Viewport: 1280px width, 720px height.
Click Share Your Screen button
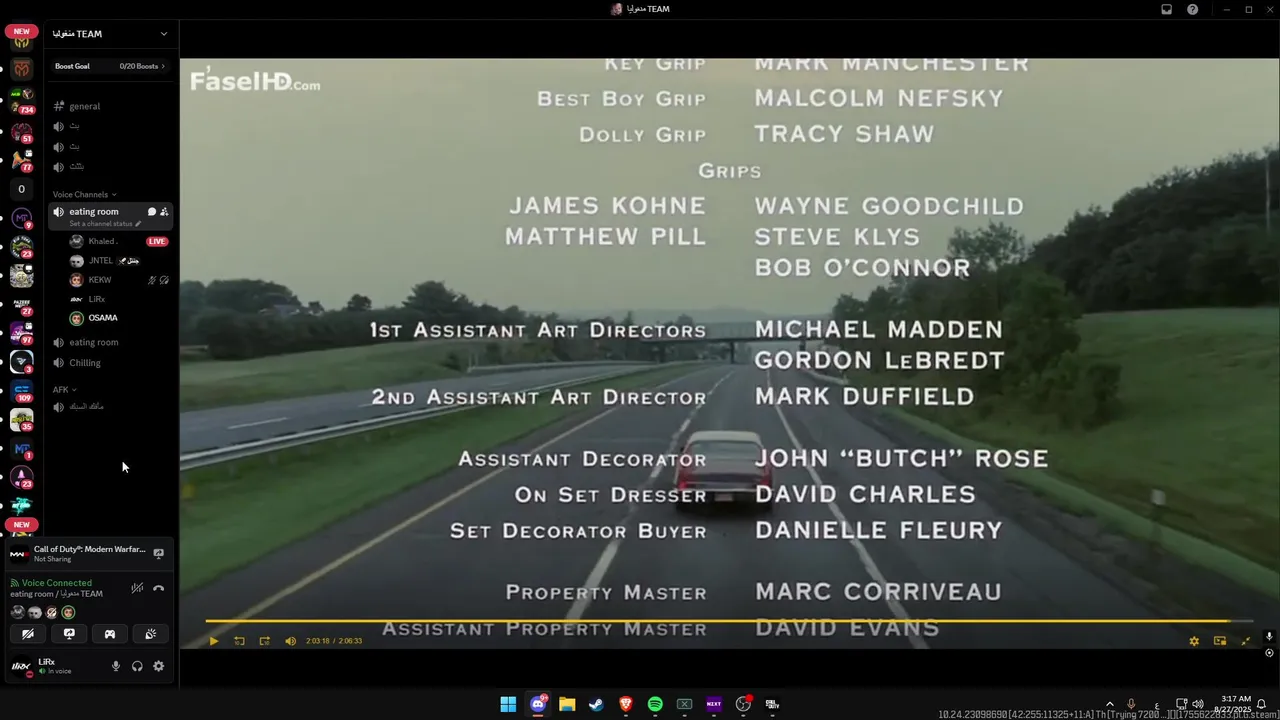[69, 634]
